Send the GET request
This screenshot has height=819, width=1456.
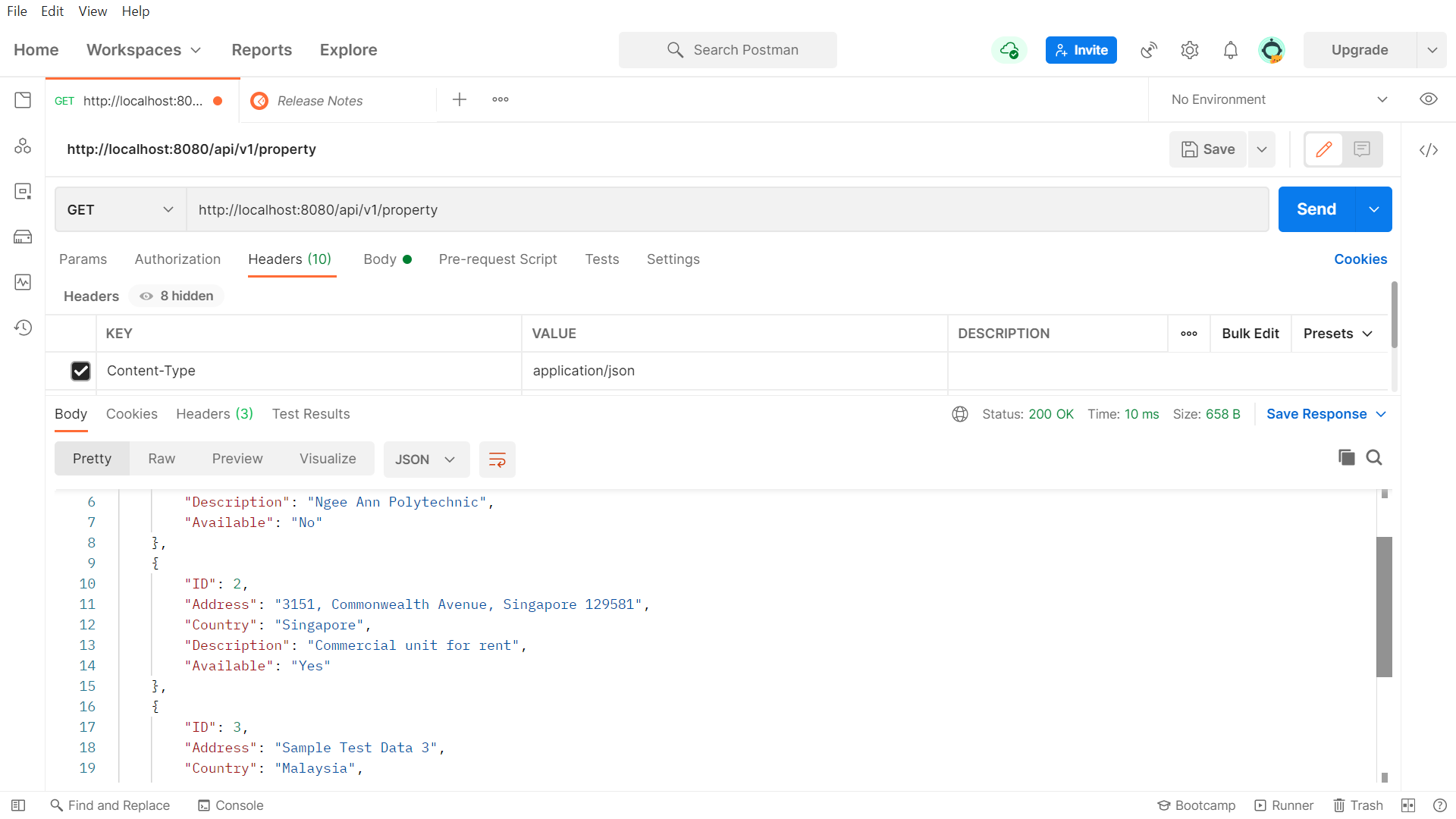click(1316, 209)
